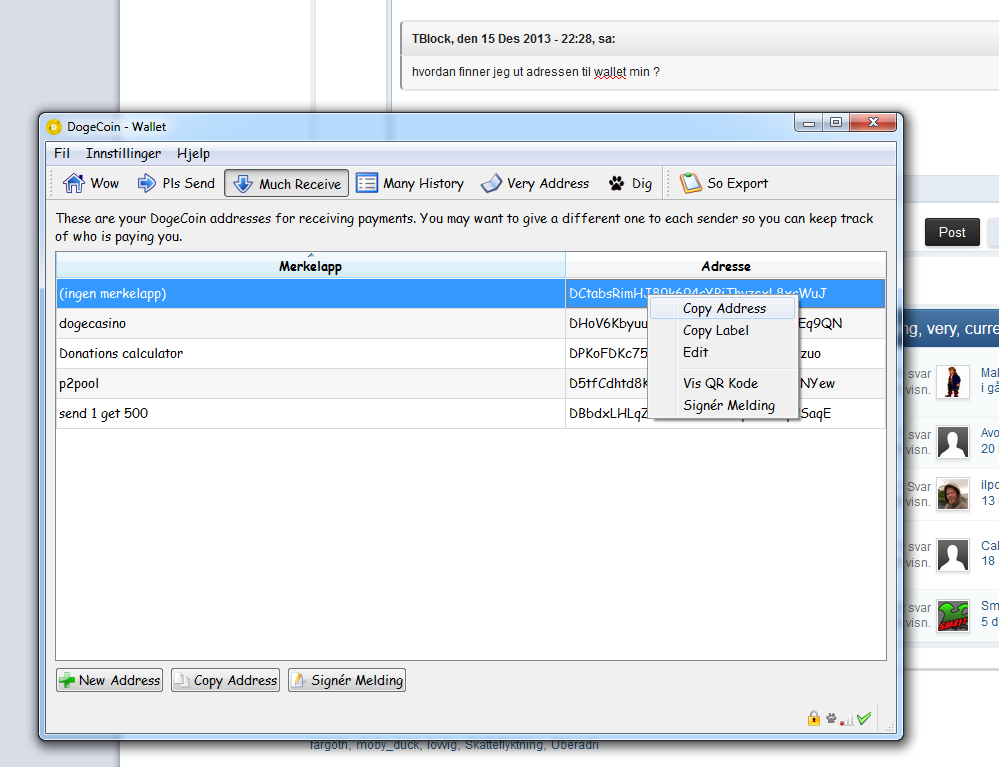The height and width of the screenshot is (767, 999).
Task: Click the So Export button
Action: tap(723, 183)
